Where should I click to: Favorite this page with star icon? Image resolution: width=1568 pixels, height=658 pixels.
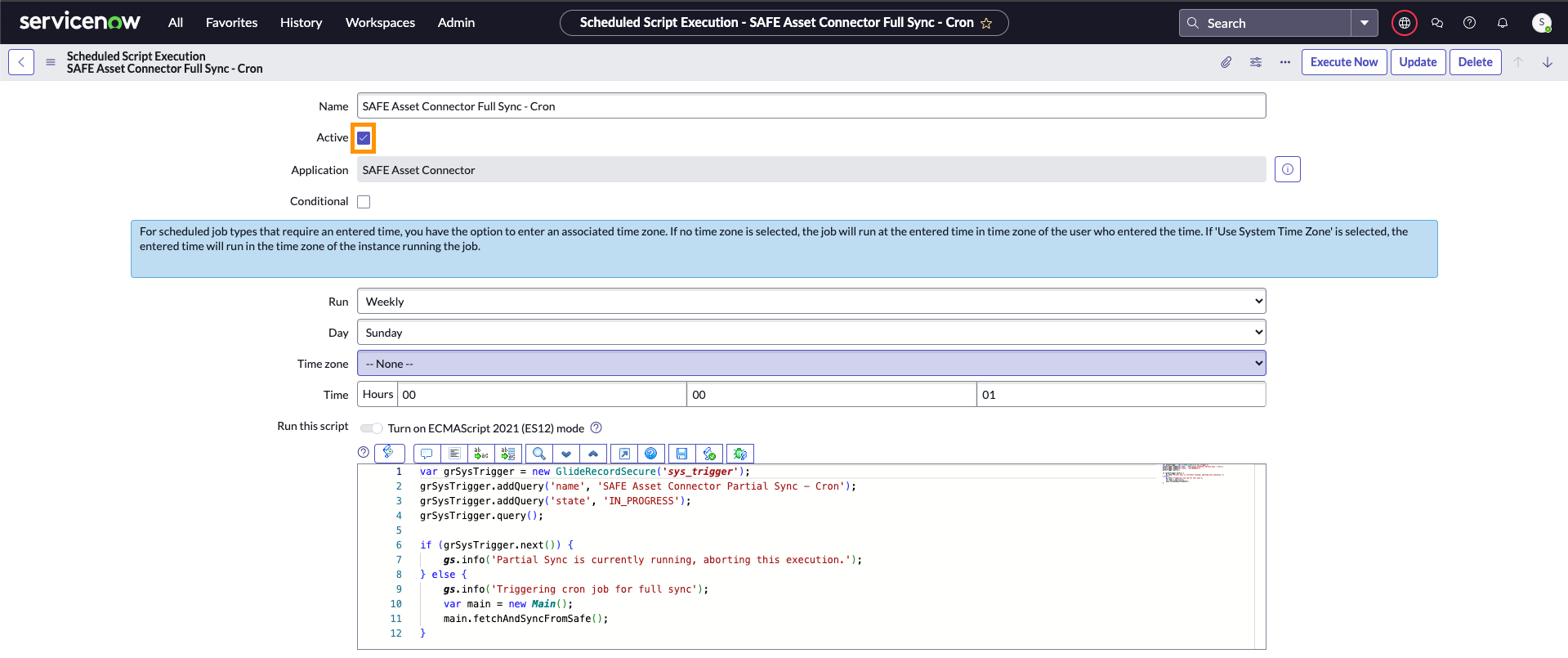tap(986, 23)
